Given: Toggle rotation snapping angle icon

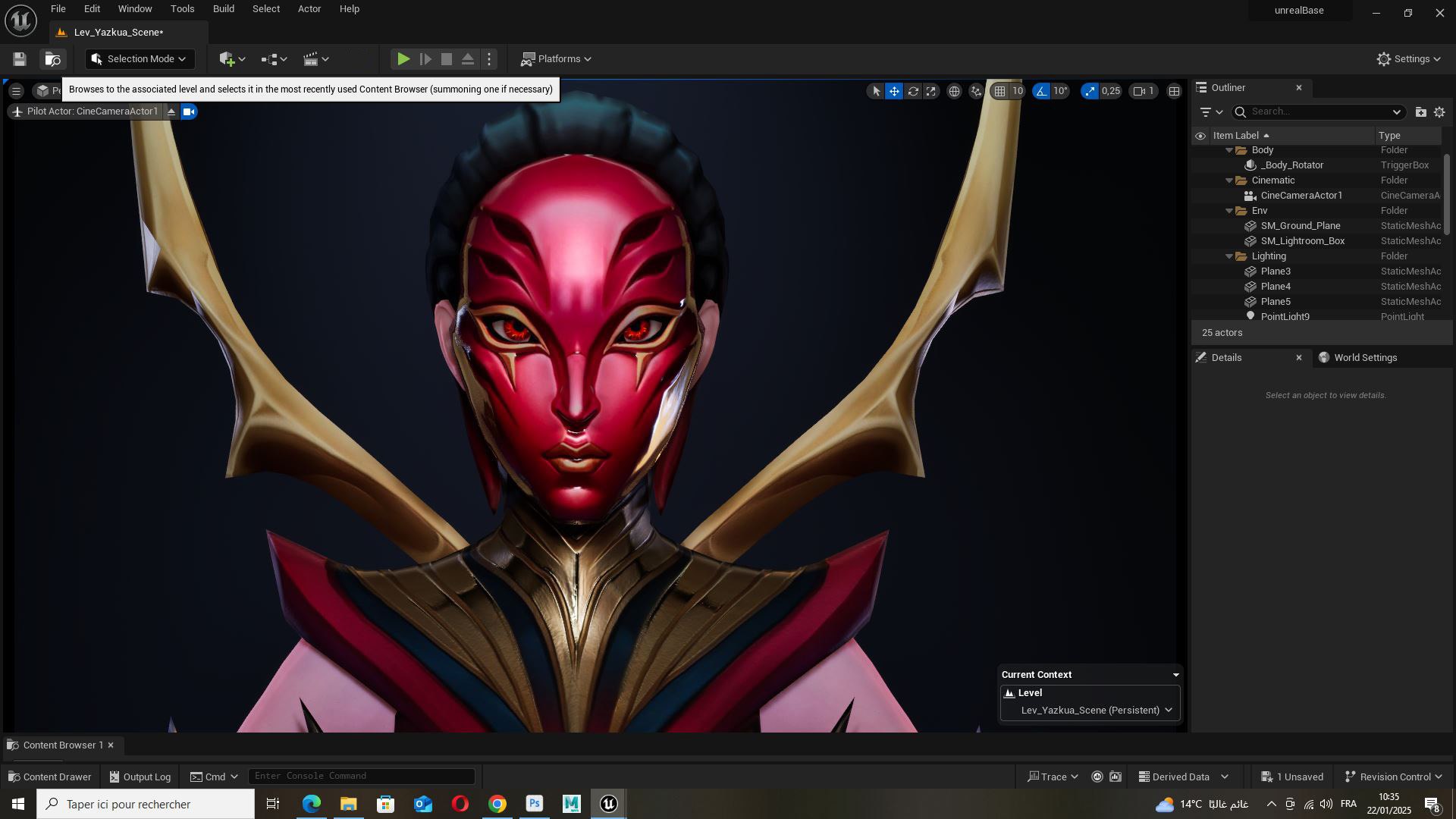Looking at the screenshot, I should pos(1041,91).
